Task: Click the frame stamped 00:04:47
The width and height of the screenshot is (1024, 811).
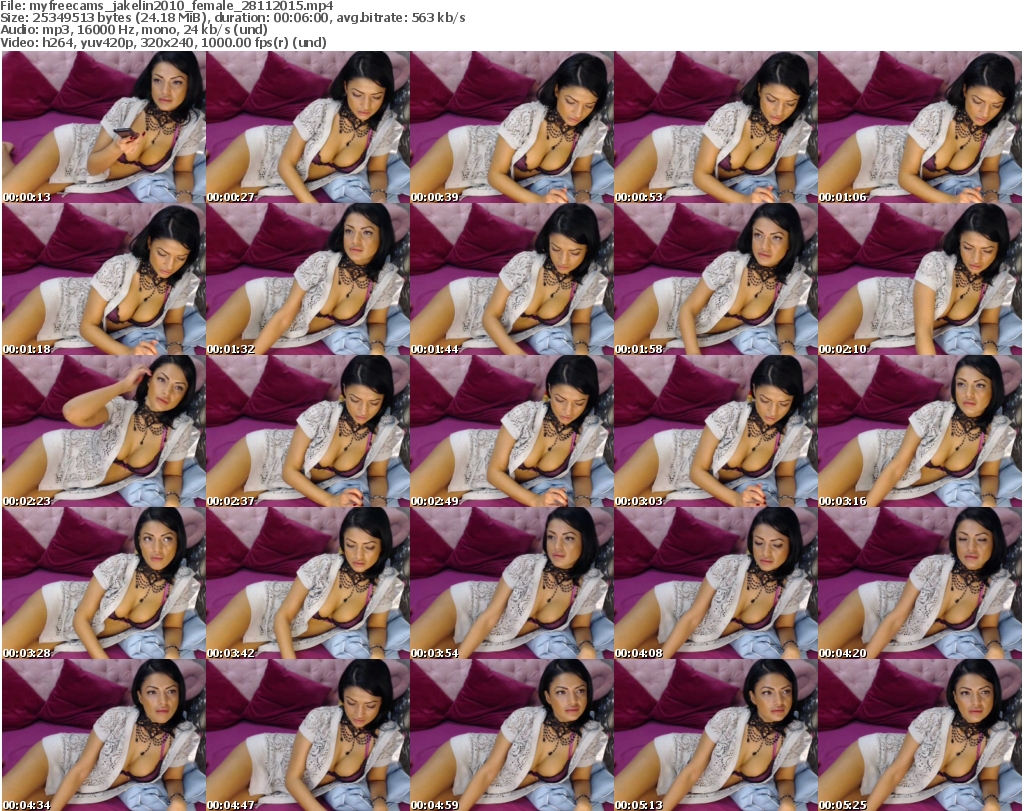Action: (308, 735)
